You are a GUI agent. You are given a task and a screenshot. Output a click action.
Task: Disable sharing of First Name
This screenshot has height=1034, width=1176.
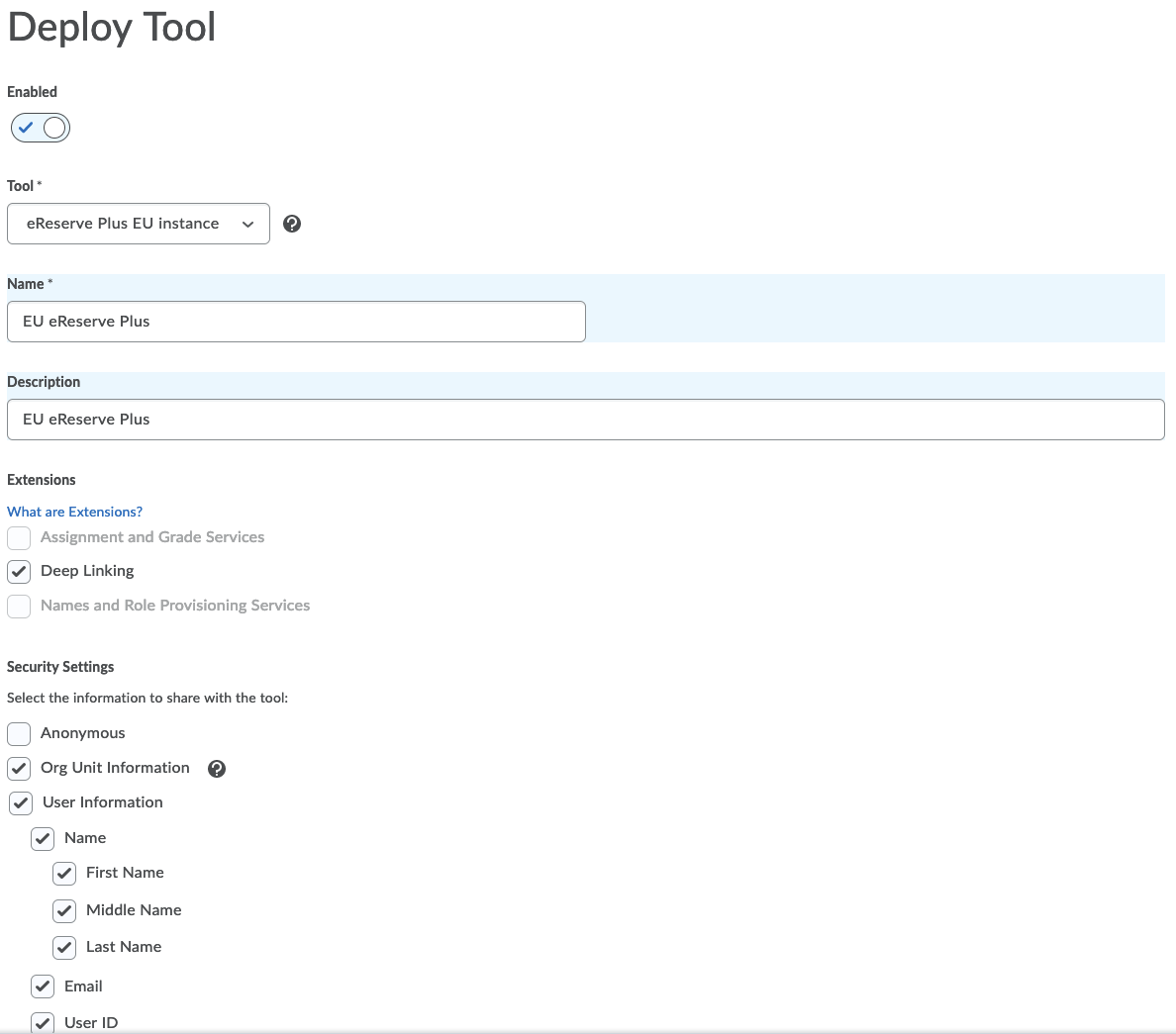(x=64, y=874)
